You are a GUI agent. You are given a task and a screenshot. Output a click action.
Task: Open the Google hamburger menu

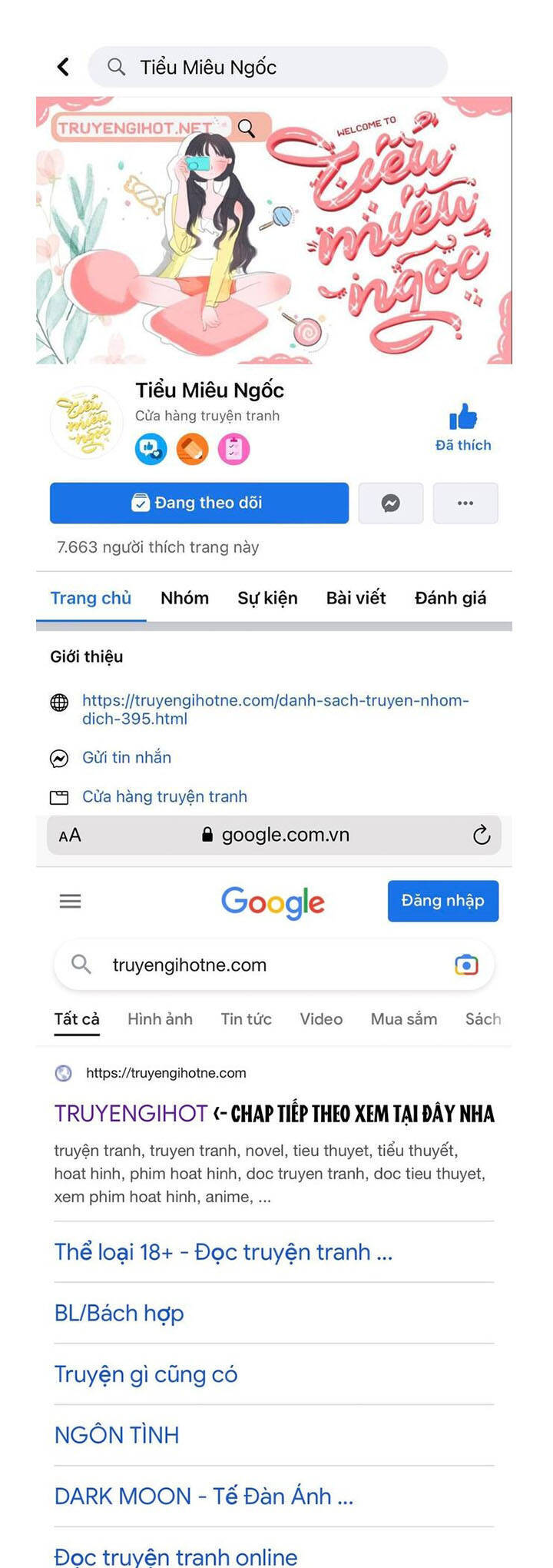[x=70, y=901]
